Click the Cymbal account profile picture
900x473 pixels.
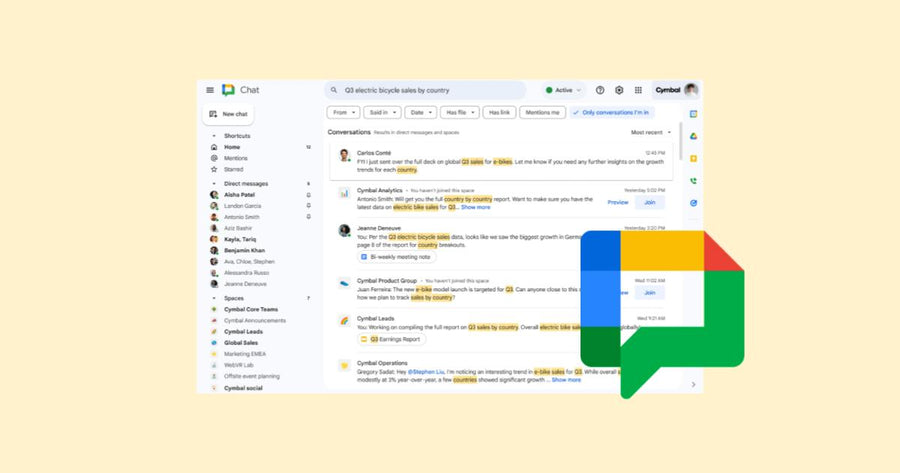(691, 90)
